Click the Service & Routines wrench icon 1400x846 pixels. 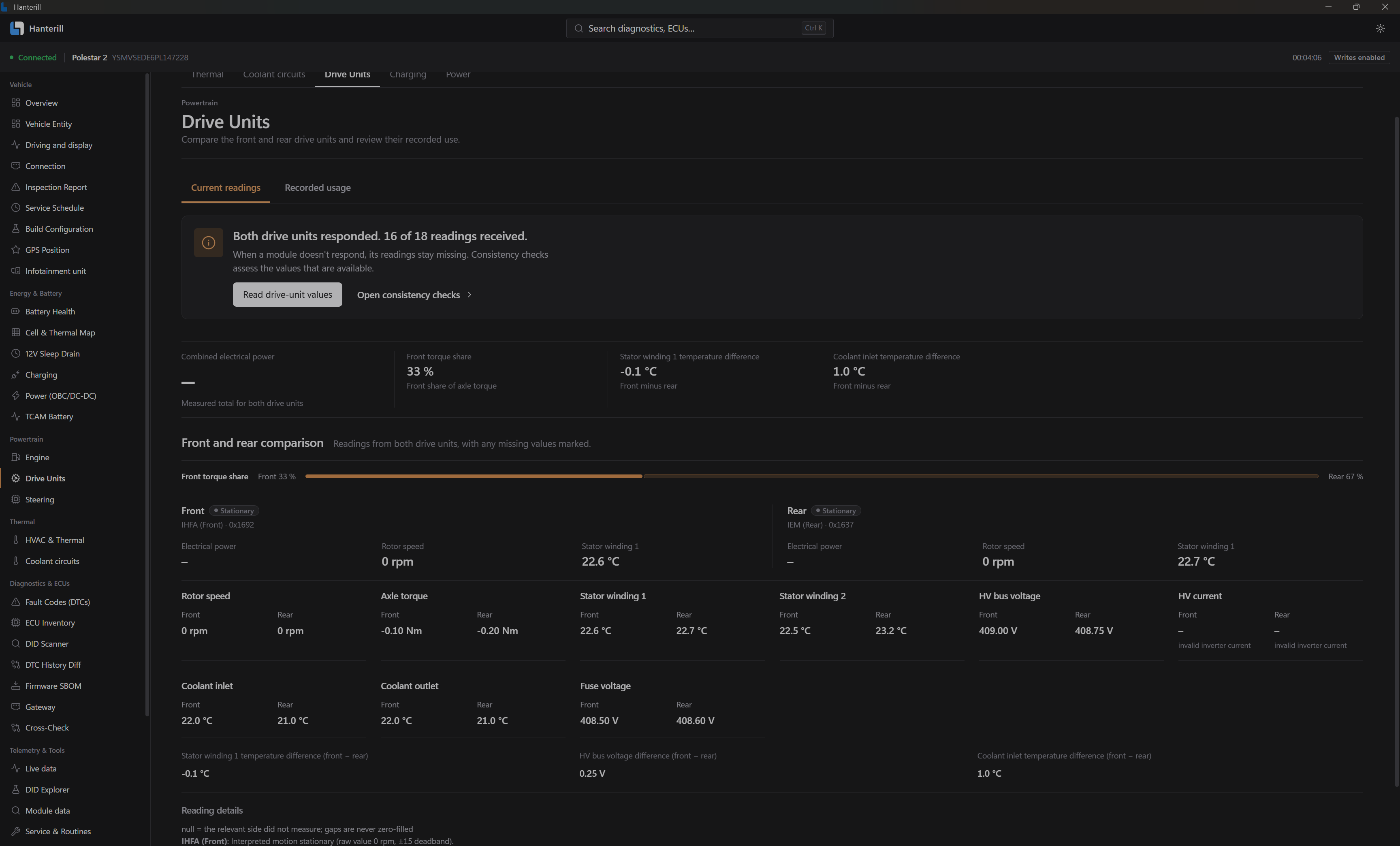click(x=16, y=831)
